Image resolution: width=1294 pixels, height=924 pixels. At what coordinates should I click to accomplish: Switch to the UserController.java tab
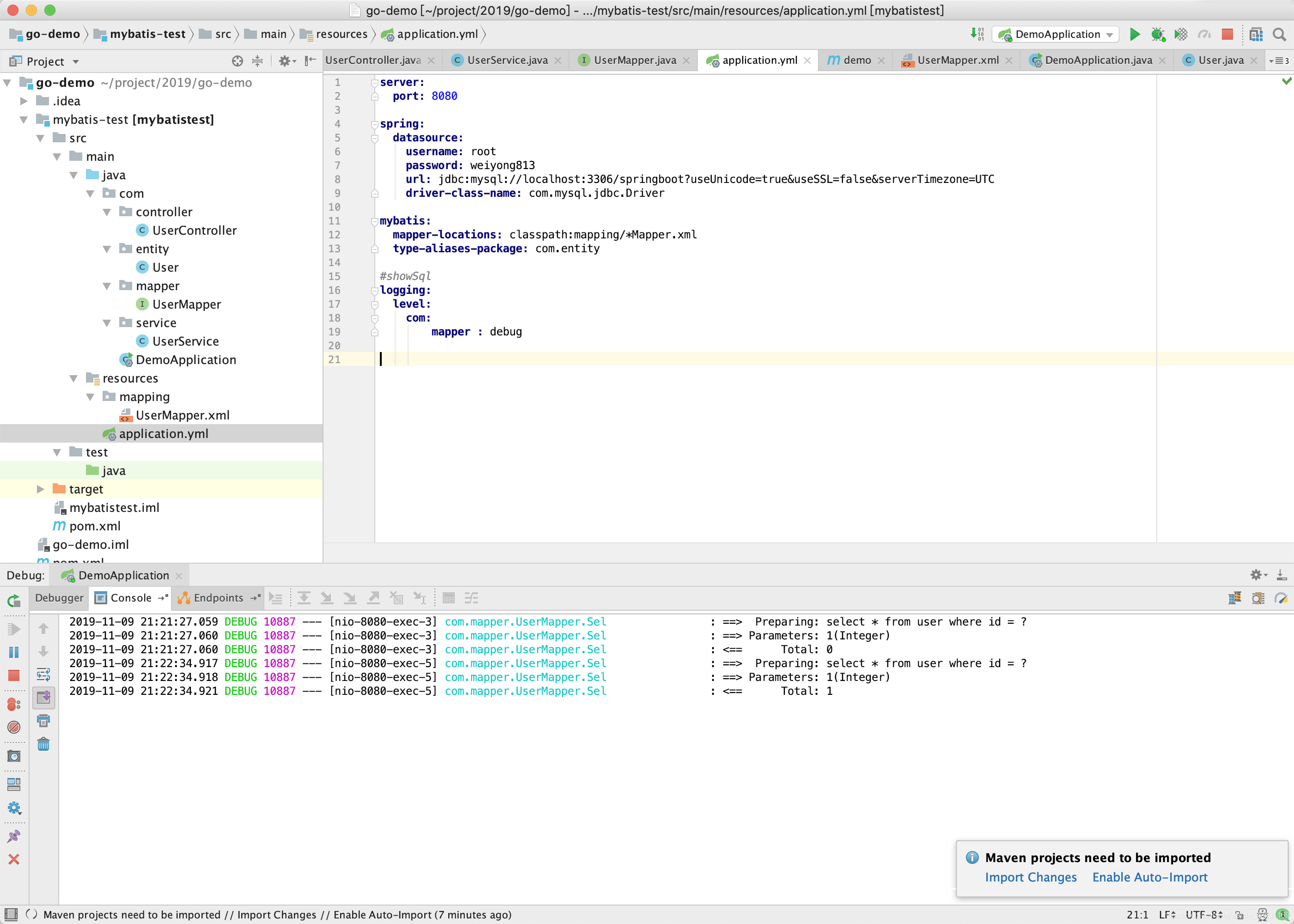373,60
